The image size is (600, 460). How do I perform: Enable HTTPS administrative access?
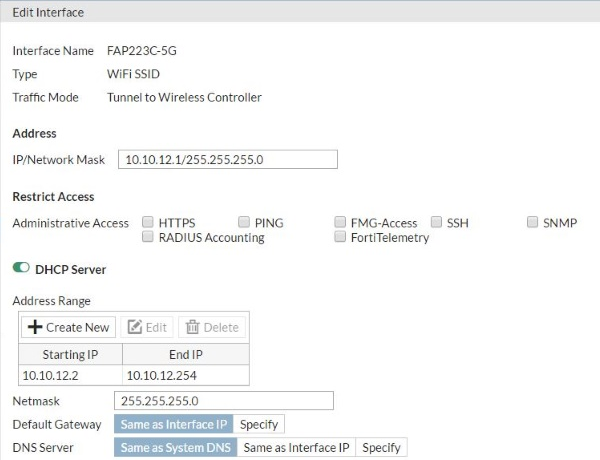[148, 222]
